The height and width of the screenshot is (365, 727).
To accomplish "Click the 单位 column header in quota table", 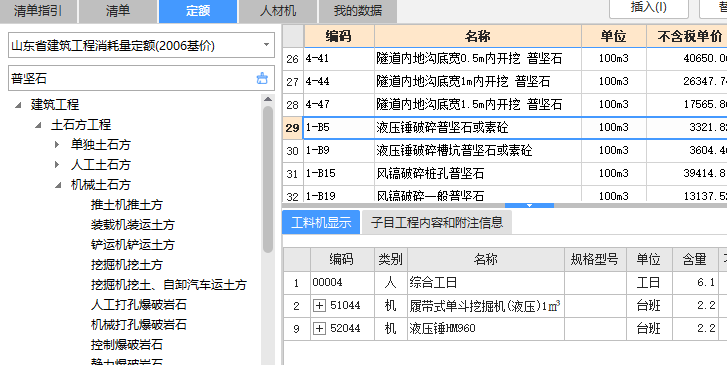I will 613,36.
